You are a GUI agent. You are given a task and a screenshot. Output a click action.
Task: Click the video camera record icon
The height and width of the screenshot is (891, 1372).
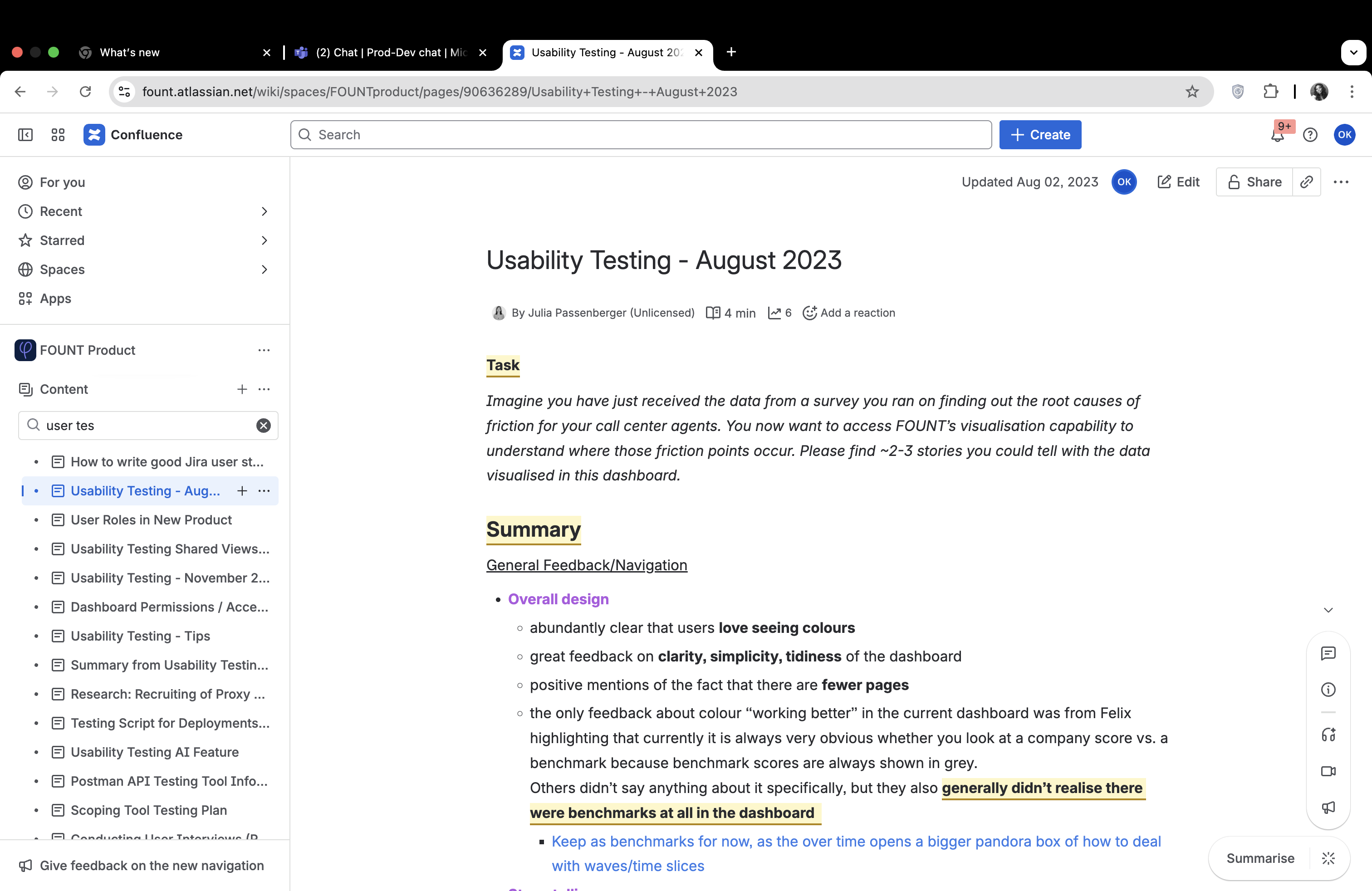pyautogui.click(x=1328, y=771)
